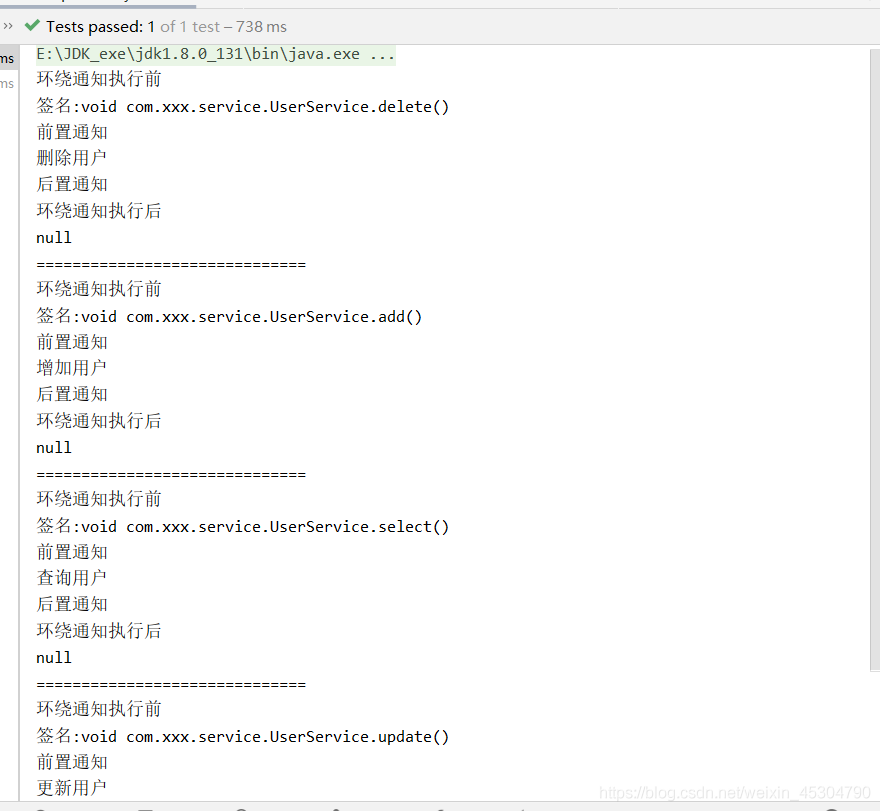The width and height of the screenshot is (880, 811).
Task: Click 后置通知 directly below 增加用户
Action: pyautogui.click(x=72, y=394)
